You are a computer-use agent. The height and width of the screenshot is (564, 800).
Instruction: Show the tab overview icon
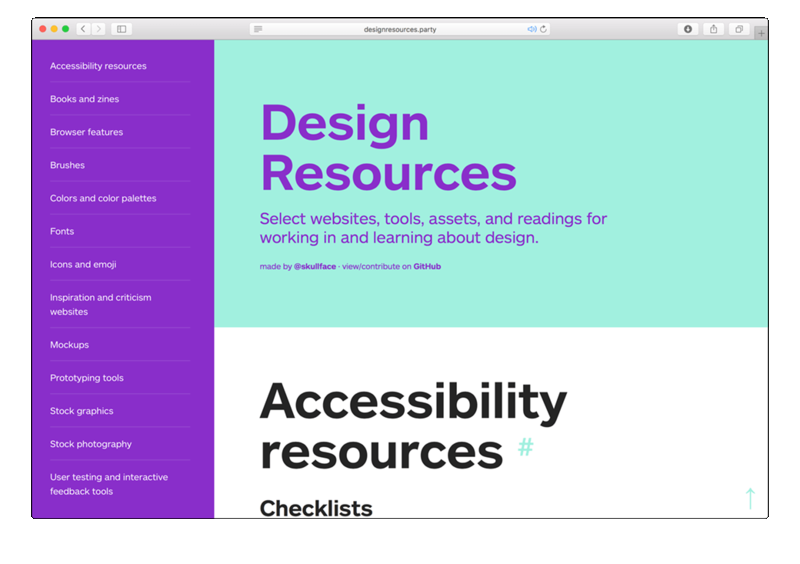(x=739, y=29)
